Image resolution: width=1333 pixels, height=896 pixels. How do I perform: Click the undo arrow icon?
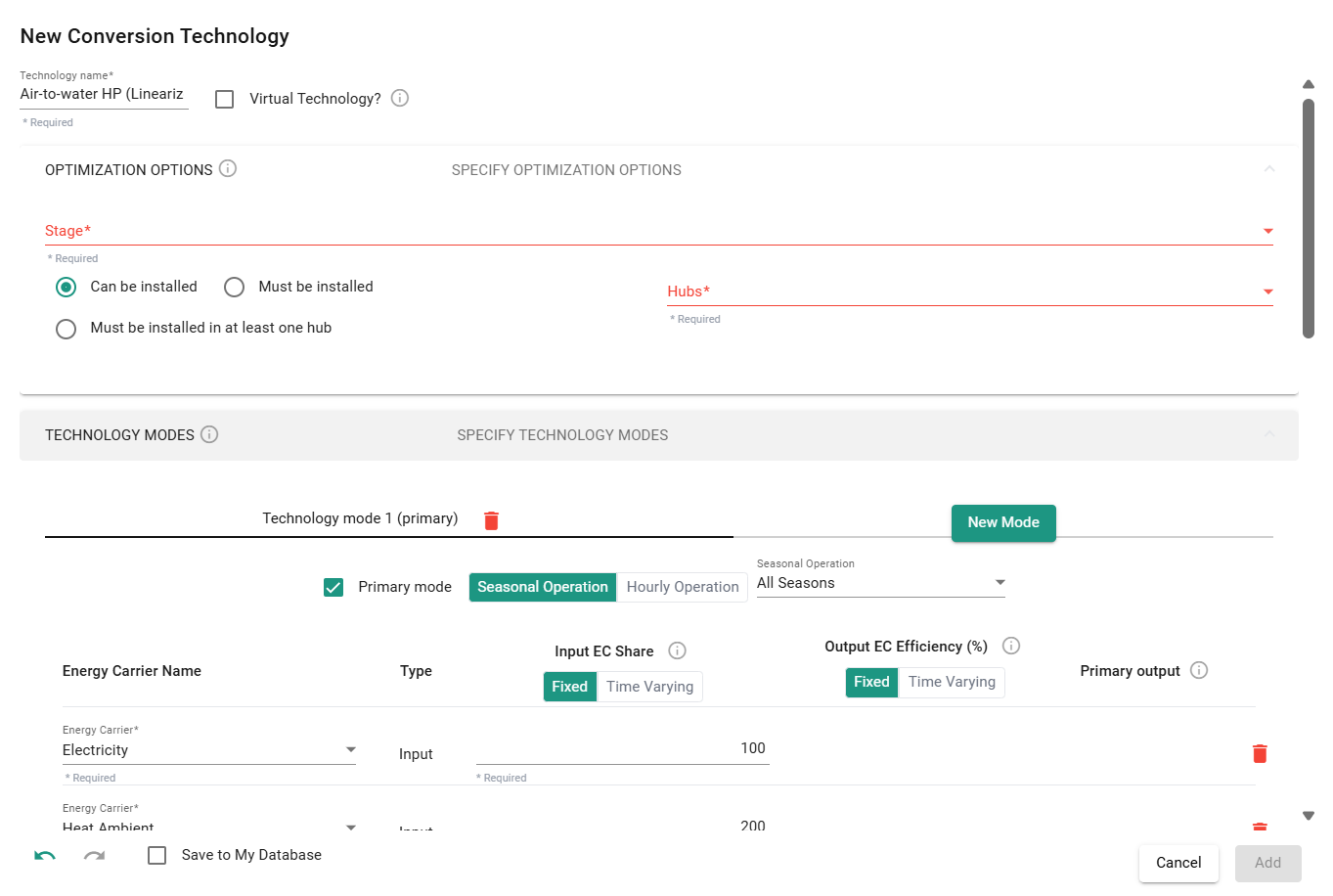click(45, 856)
